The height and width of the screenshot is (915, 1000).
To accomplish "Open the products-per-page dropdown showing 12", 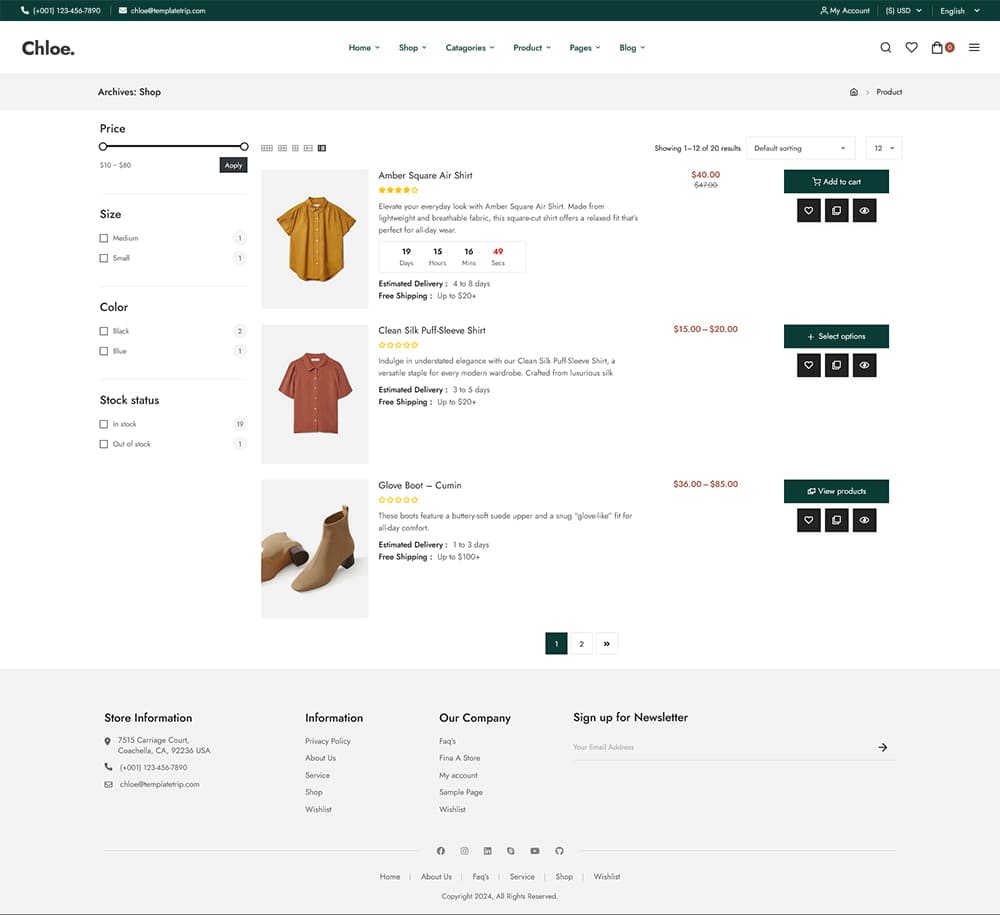I will 883,147.
